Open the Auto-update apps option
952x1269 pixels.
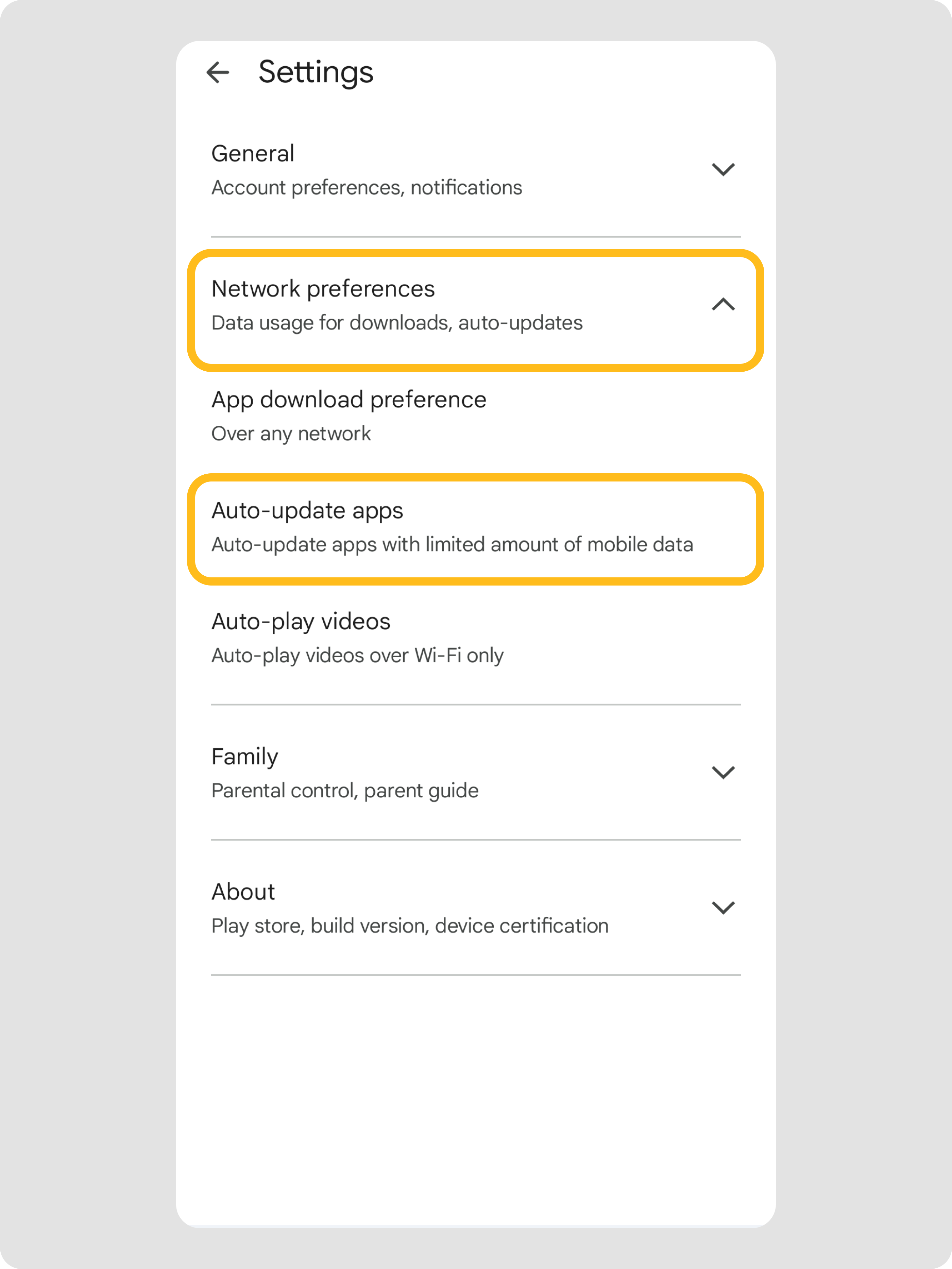pyautogui.click(x=307, y=511)
